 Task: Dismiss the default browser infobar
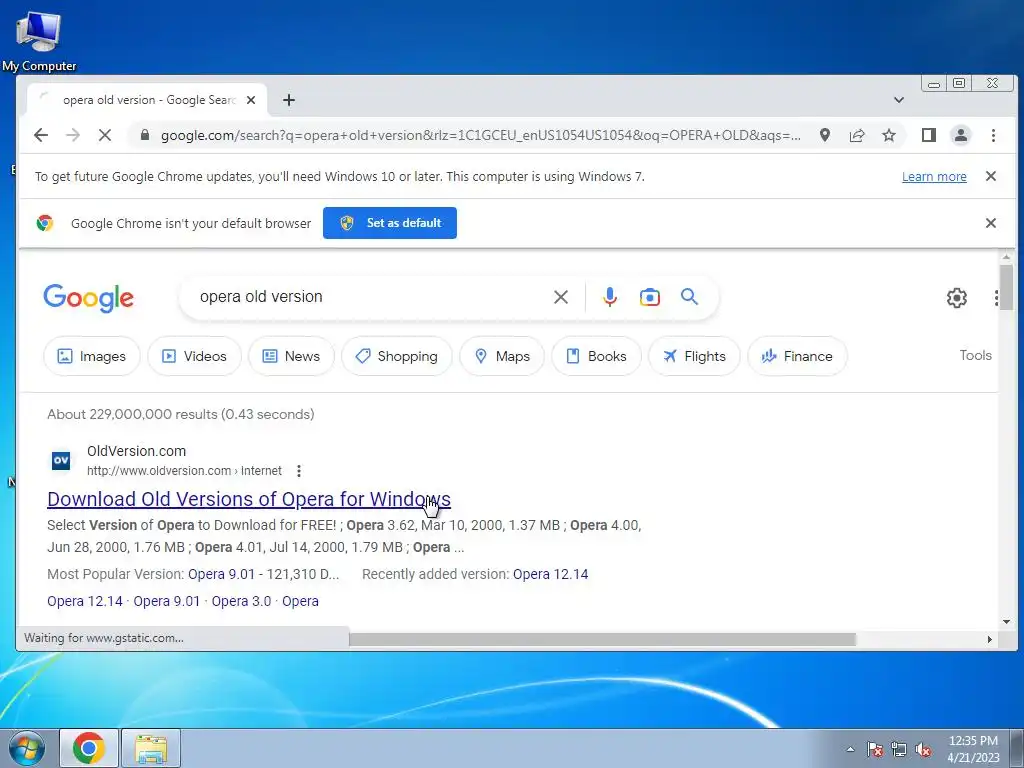991,223
